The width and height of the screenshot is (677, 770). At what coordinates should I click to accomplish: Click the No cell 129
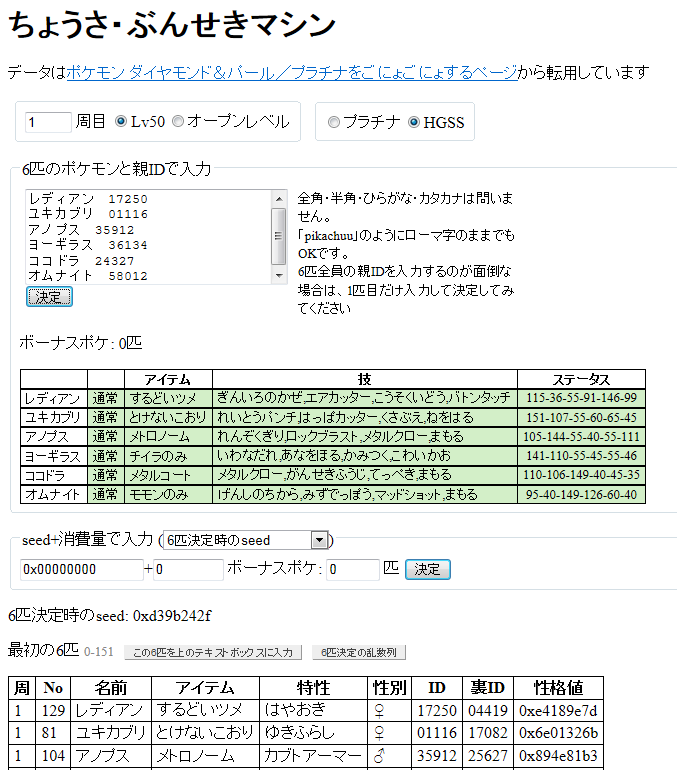pyautogui.click(x=53, y=711)
